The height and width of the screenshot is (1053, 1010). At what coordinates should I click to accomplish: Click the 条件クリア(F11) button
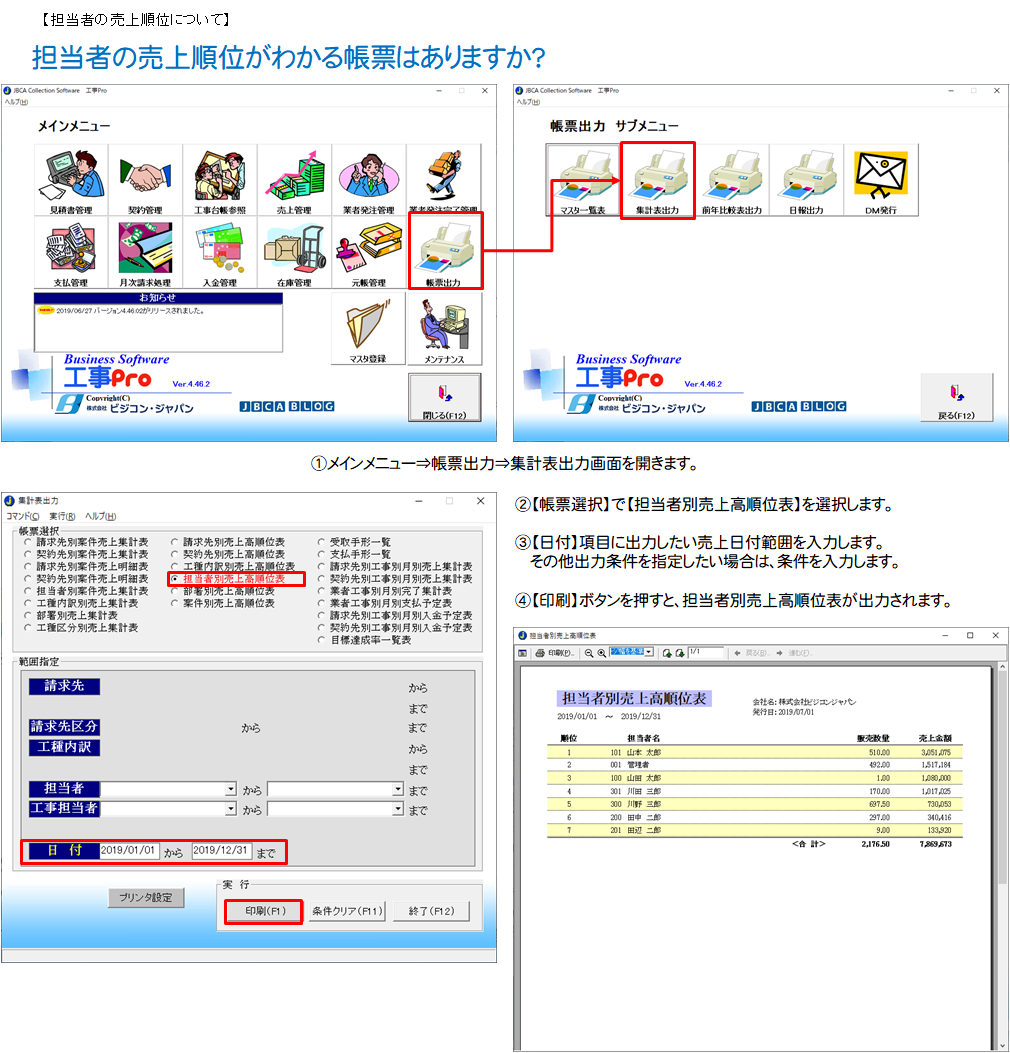347,911
